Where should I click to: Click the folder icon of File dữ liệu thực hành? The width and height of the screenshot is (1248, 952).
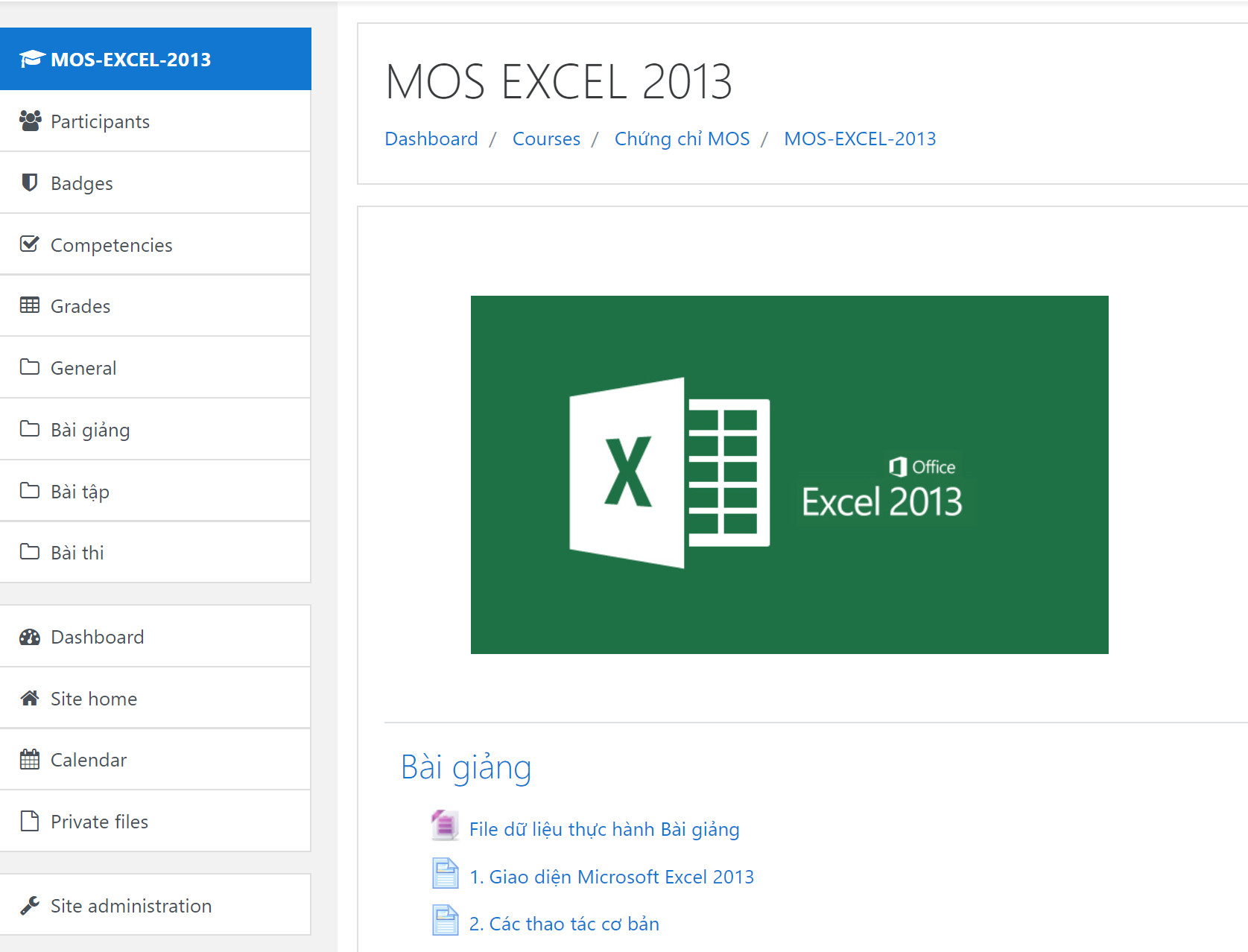pos(445,825)
